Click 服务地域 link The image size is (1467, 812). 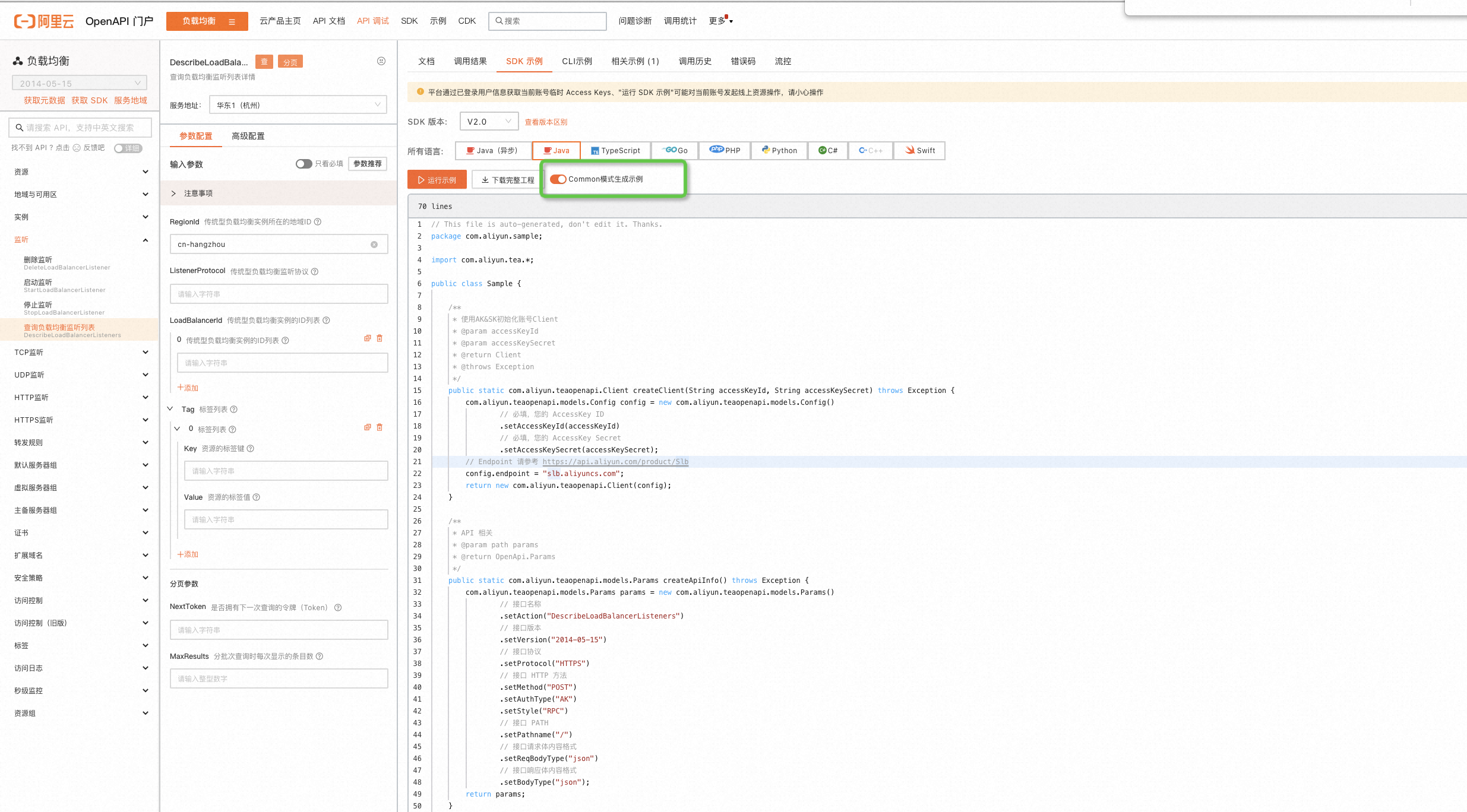tap(130, 100)
